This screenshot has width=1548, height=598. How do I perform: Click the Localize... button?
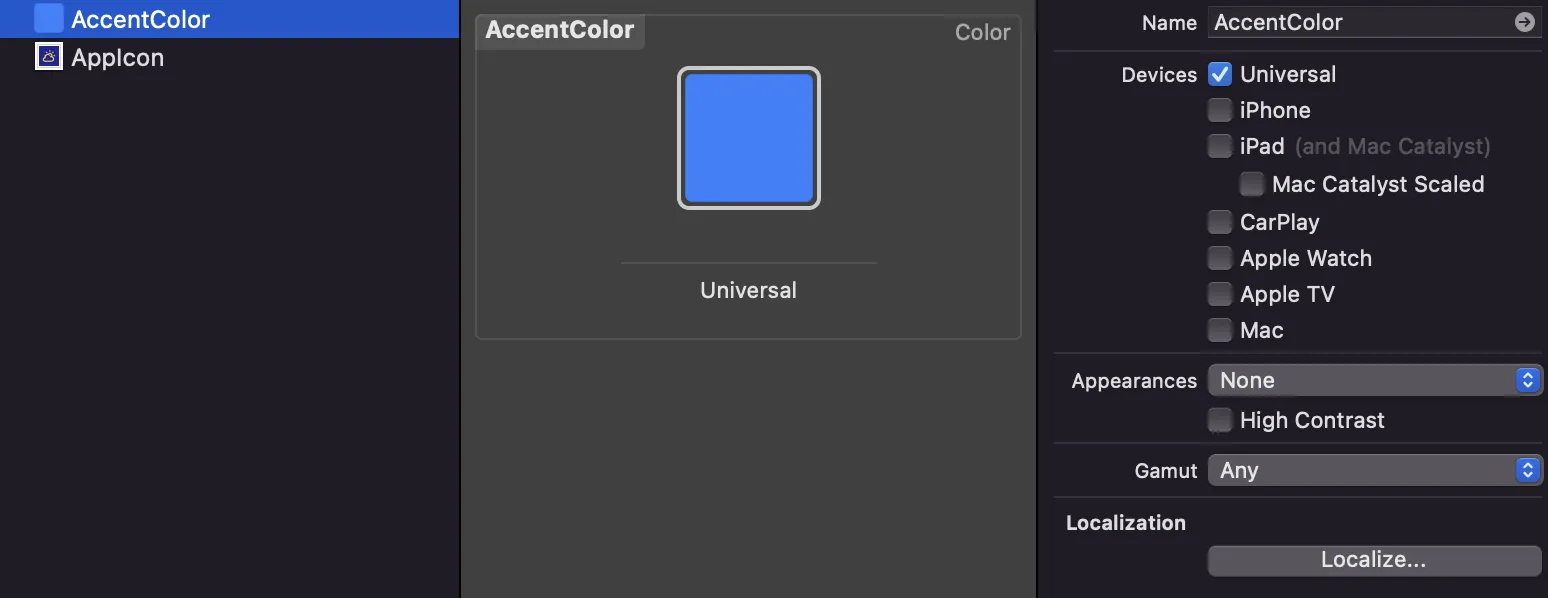click(1374, 560)
